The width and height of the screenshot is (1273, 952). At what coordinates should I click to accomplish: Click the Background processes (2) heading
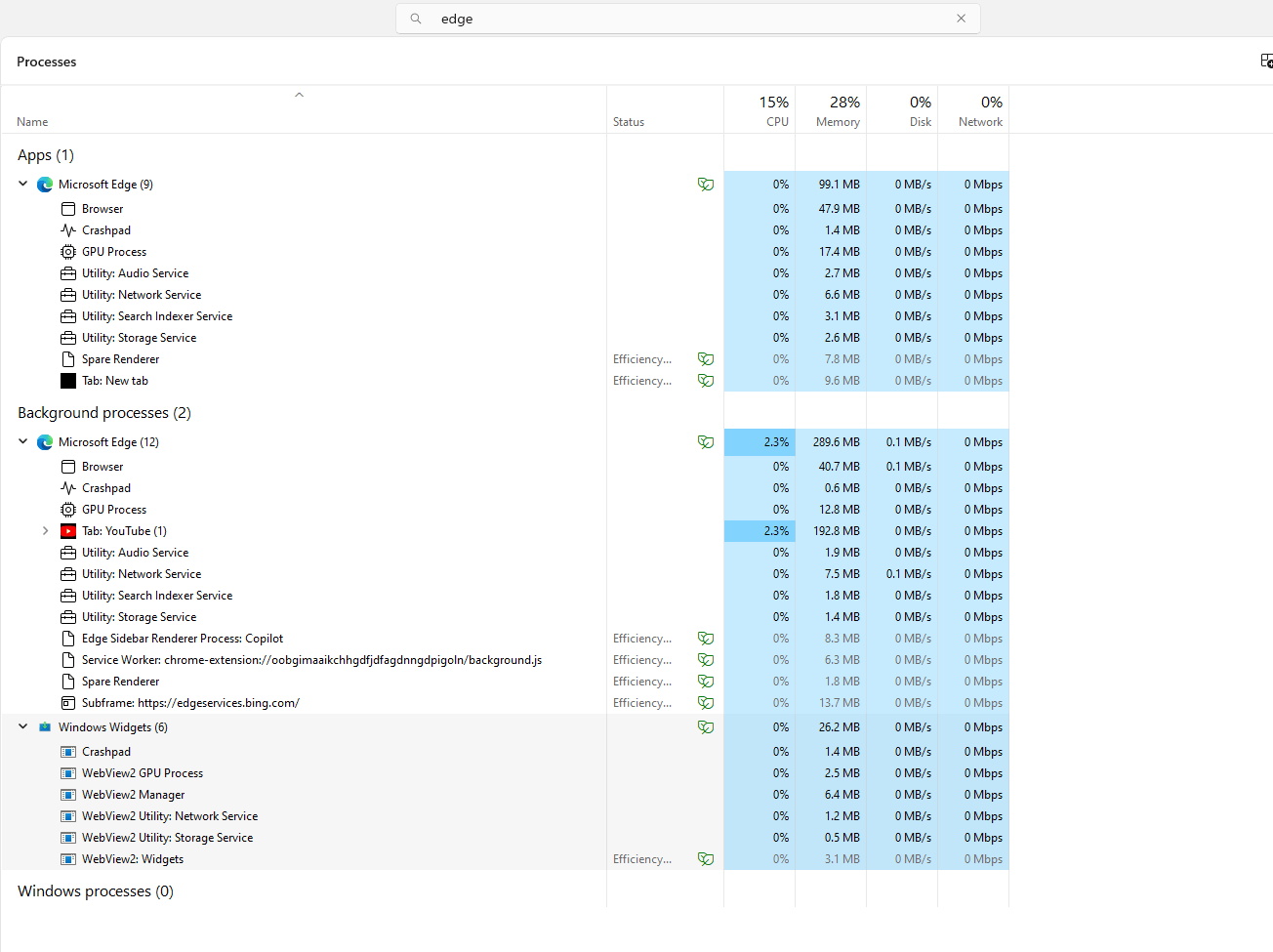[x=104, y=413]
